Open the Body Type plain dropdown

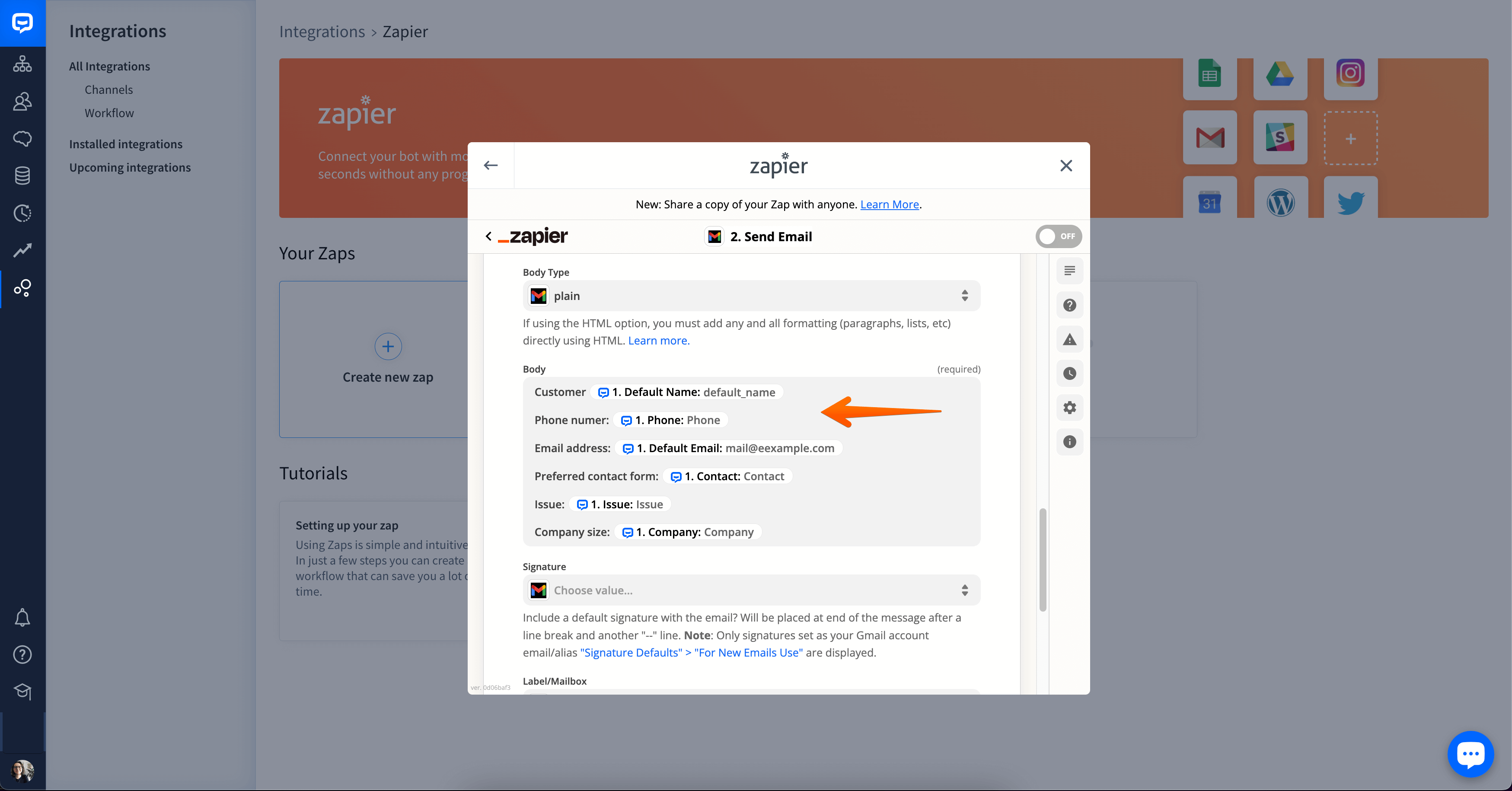click(751, 296)
